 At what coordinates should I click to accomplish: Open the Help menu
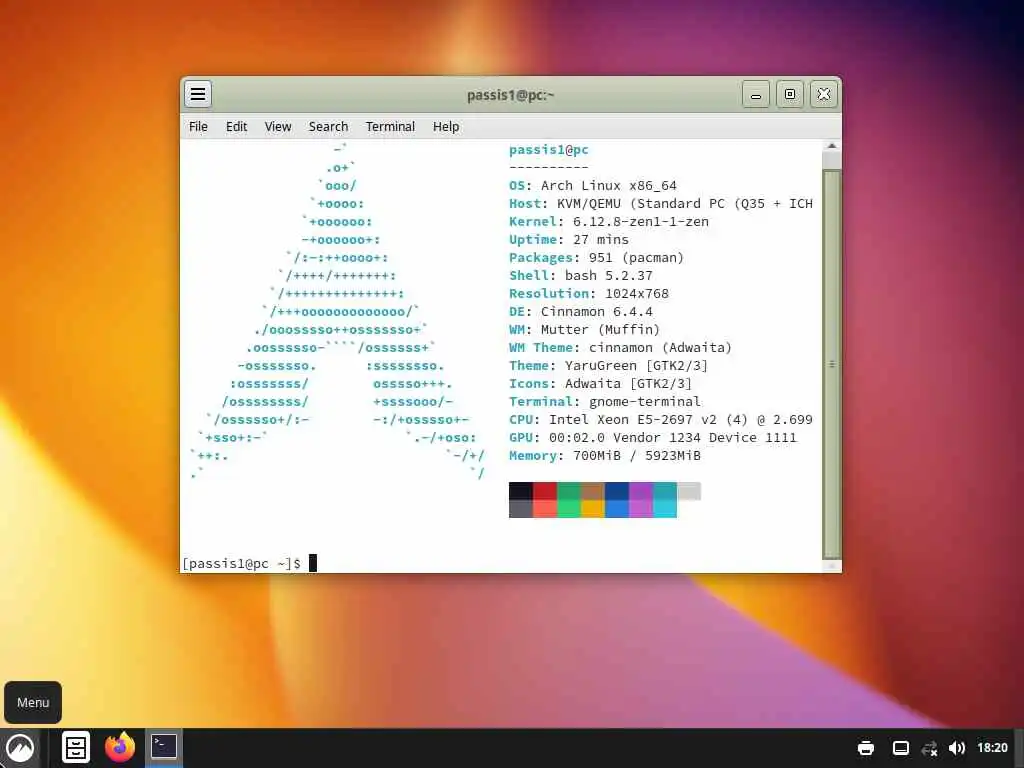(446, 127)
